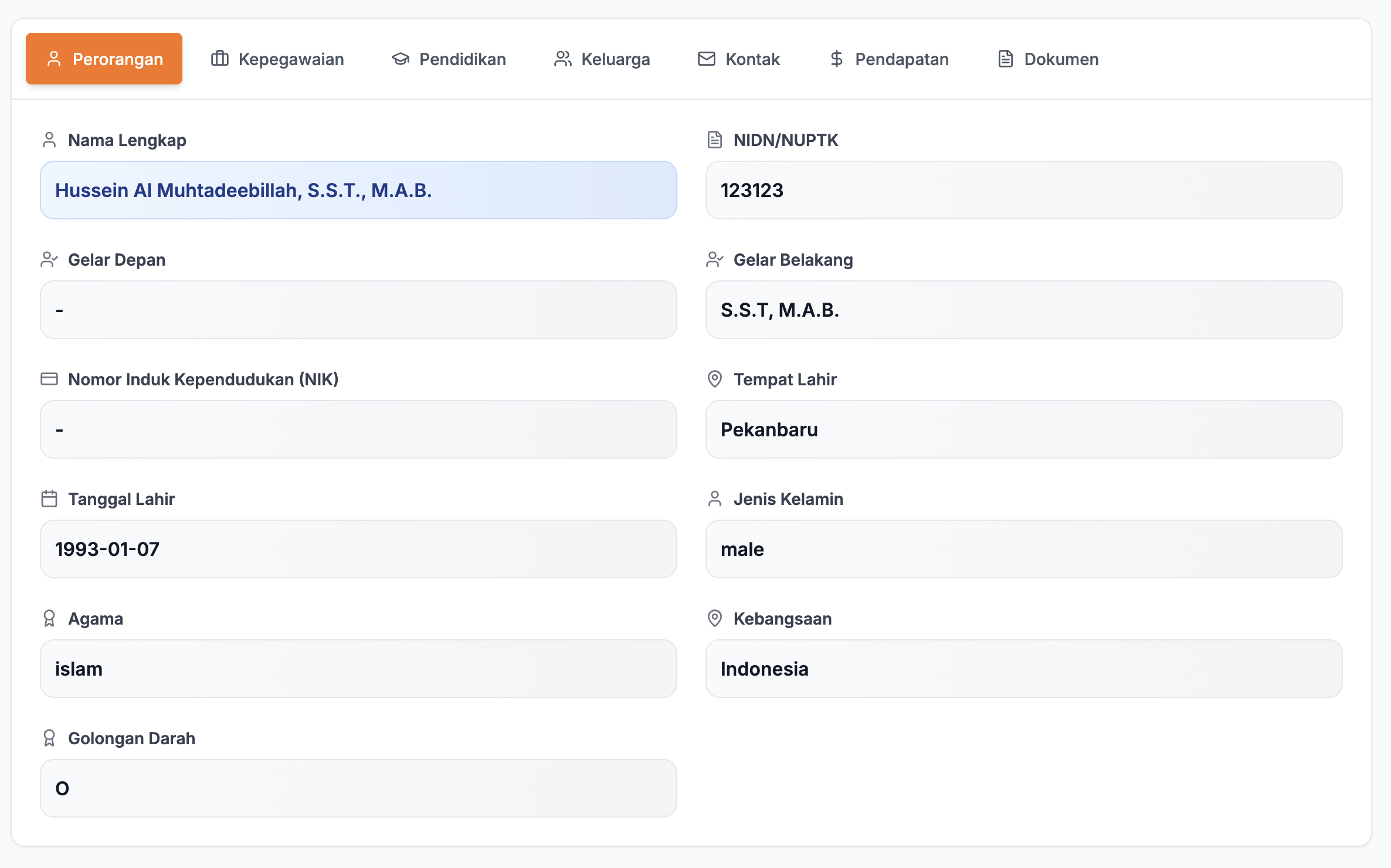Click the Tanggal Lahir field 1993-01-07
This screenshot has height=868, width=1391.
(358, 549)
